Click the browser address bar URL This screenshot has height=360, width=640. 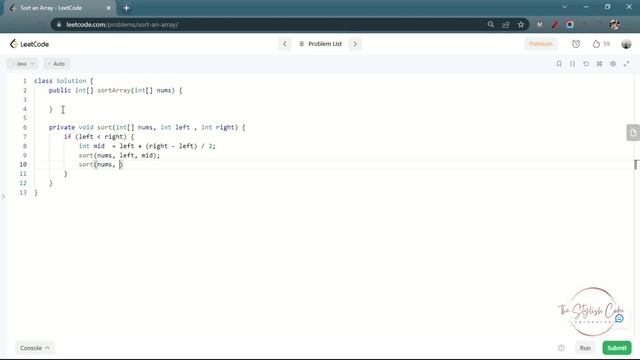coord(122,24)
